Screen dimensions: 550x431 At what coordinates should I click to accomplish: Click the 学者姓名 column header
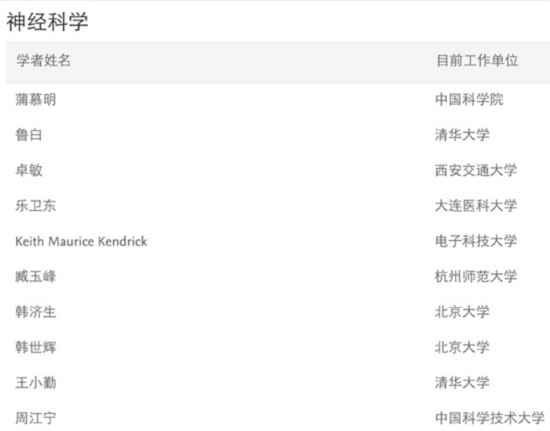(x=43, y=60)
